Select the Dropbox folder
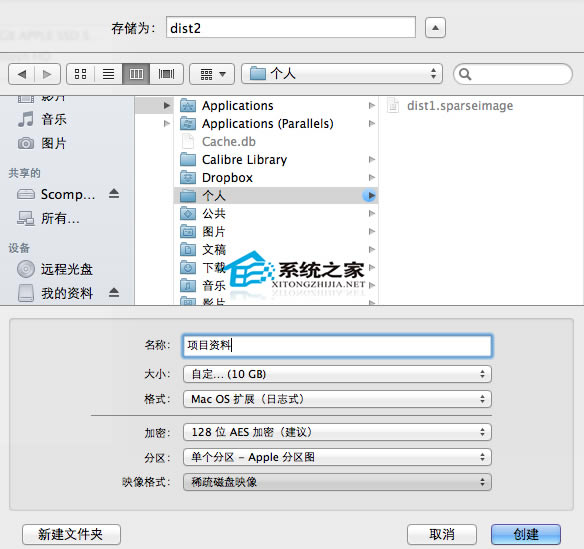This screenshot has height=549, width=584. coord(276,178)
